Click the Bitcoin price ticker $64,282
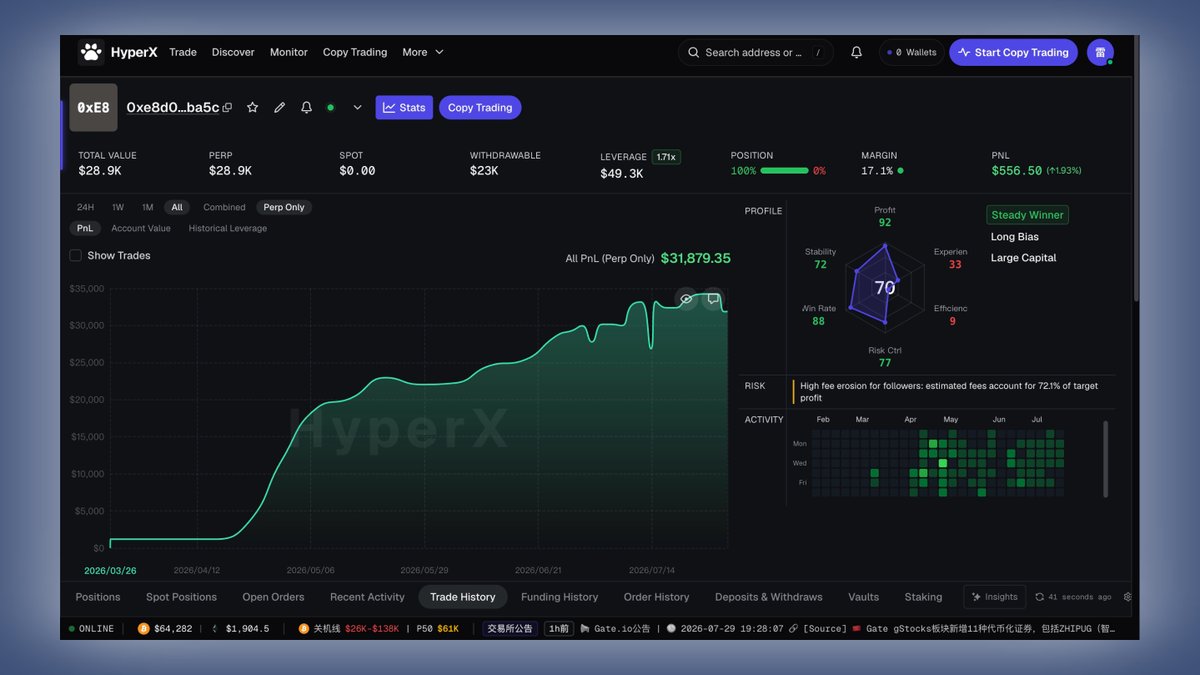1200x675 pixels. 165,629
